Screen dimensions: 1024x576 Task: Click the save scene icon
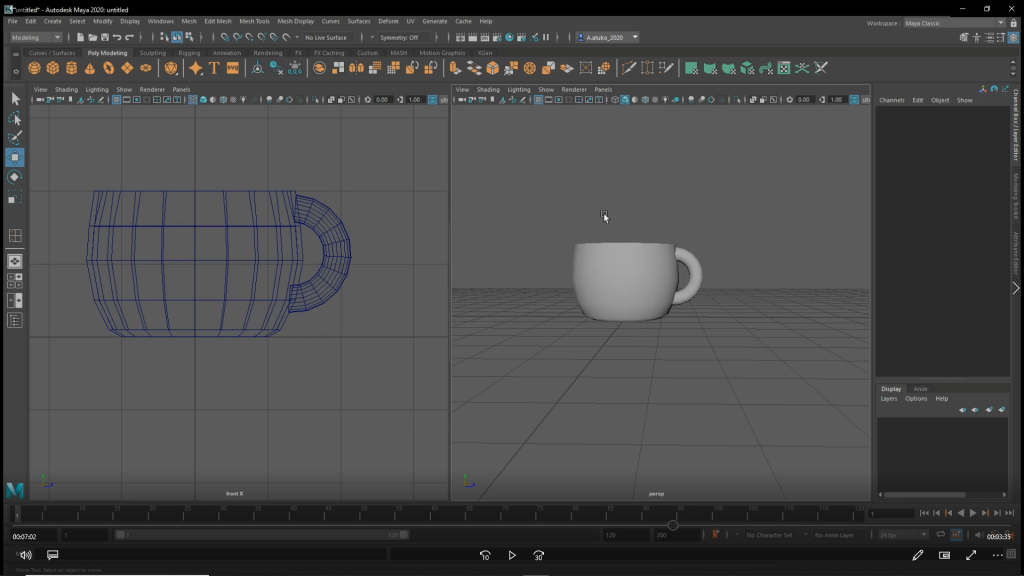[105, 37]
